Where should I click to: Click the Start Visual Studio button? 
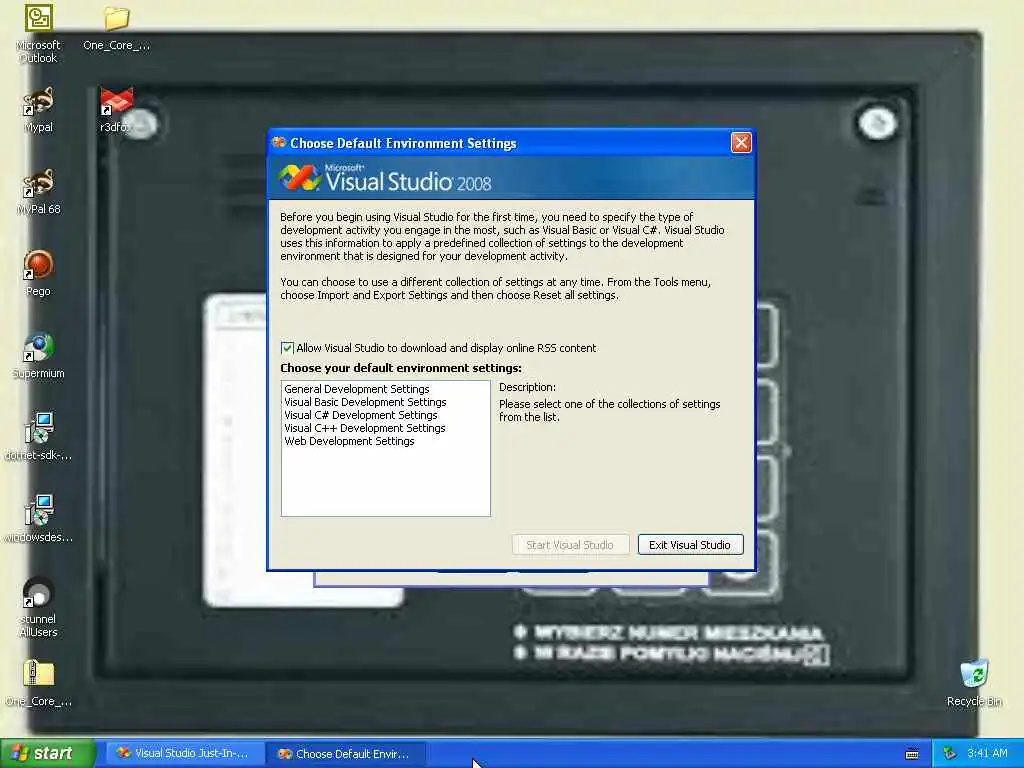pos(570,545)
